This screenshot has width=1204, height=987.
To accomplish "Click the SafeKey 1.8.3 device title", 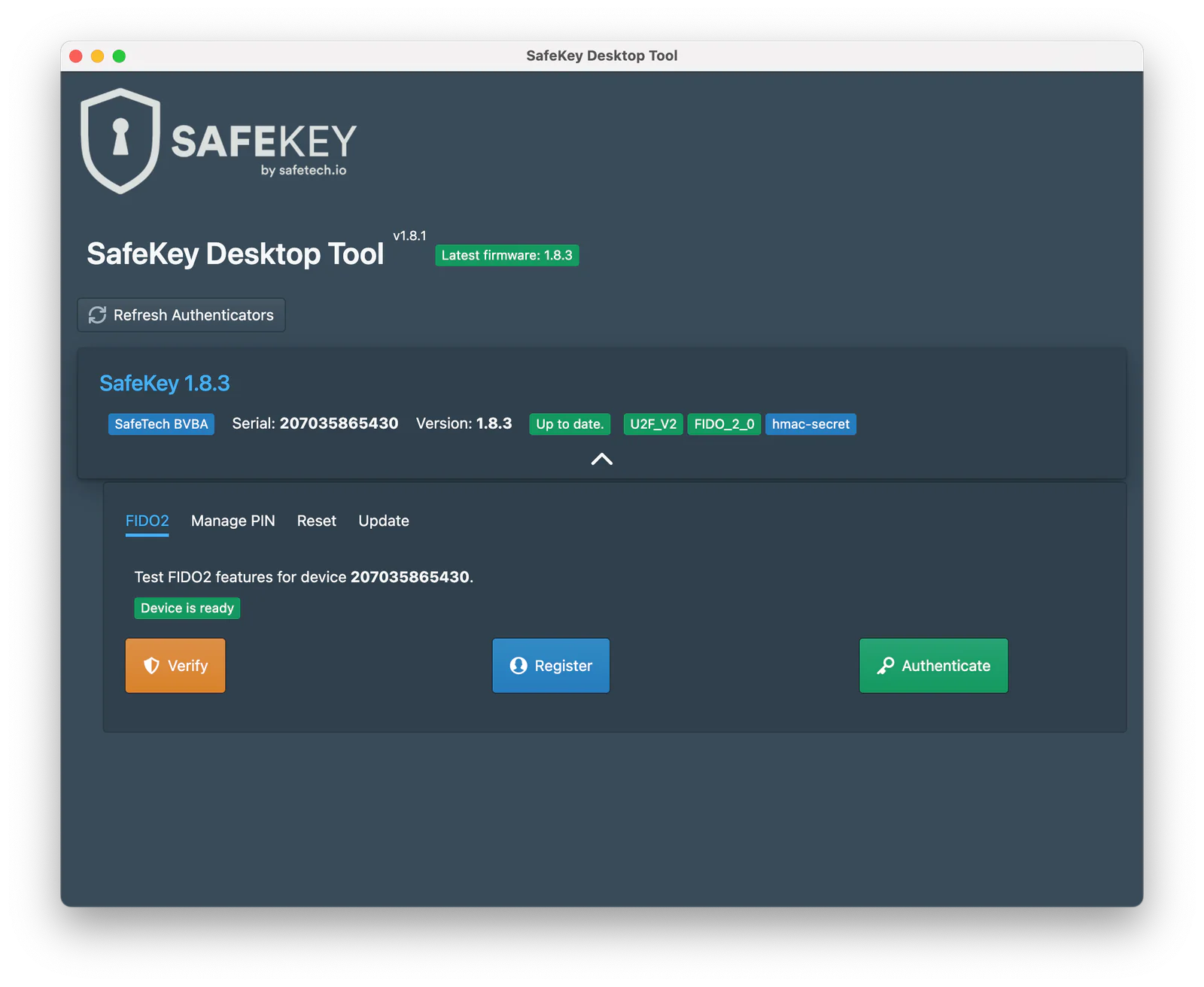I will tap(165, 384).
